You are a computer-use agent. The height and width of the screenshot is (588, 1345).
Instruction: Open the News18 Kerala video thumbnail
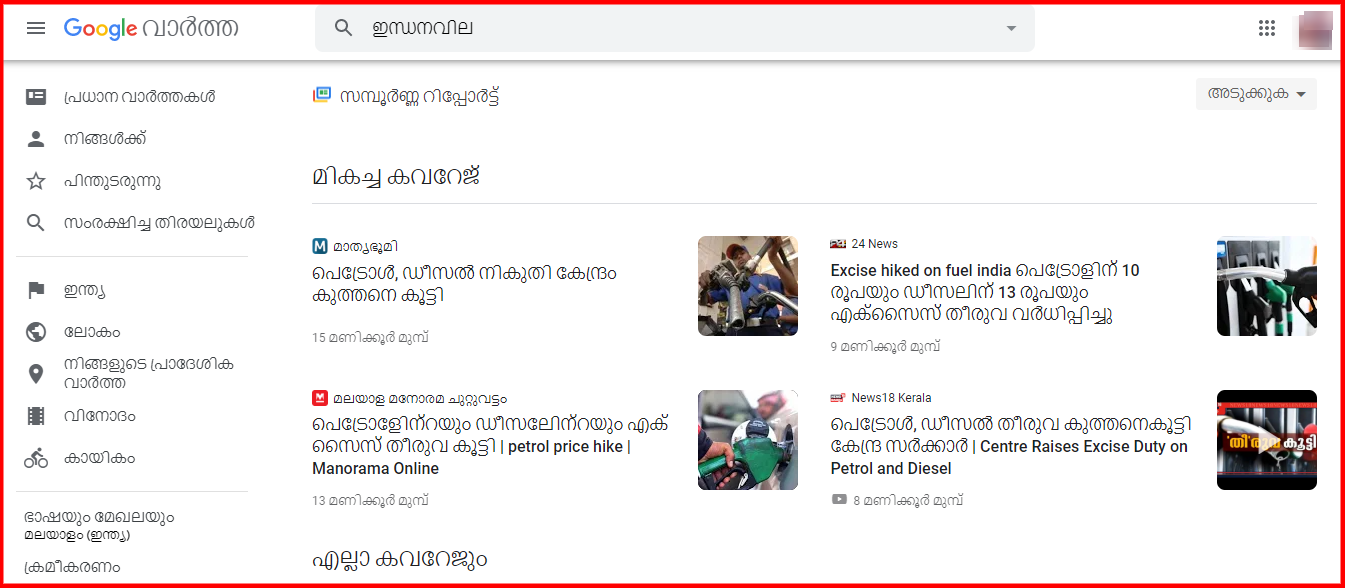[x=1267, y=440]
